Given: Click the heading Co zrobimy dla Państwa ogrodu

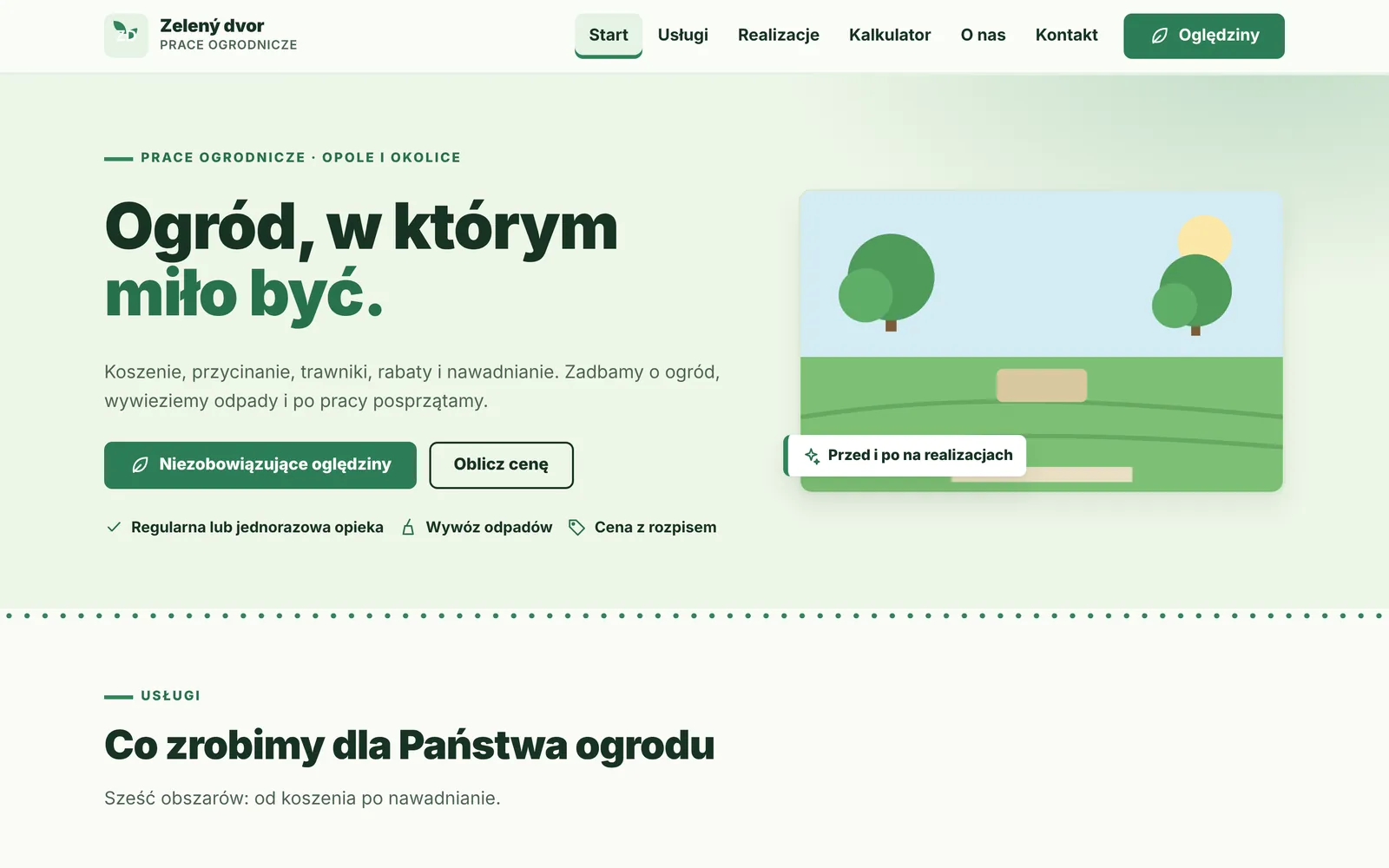Looking at the screenshot, I should [x=409, y=745].
